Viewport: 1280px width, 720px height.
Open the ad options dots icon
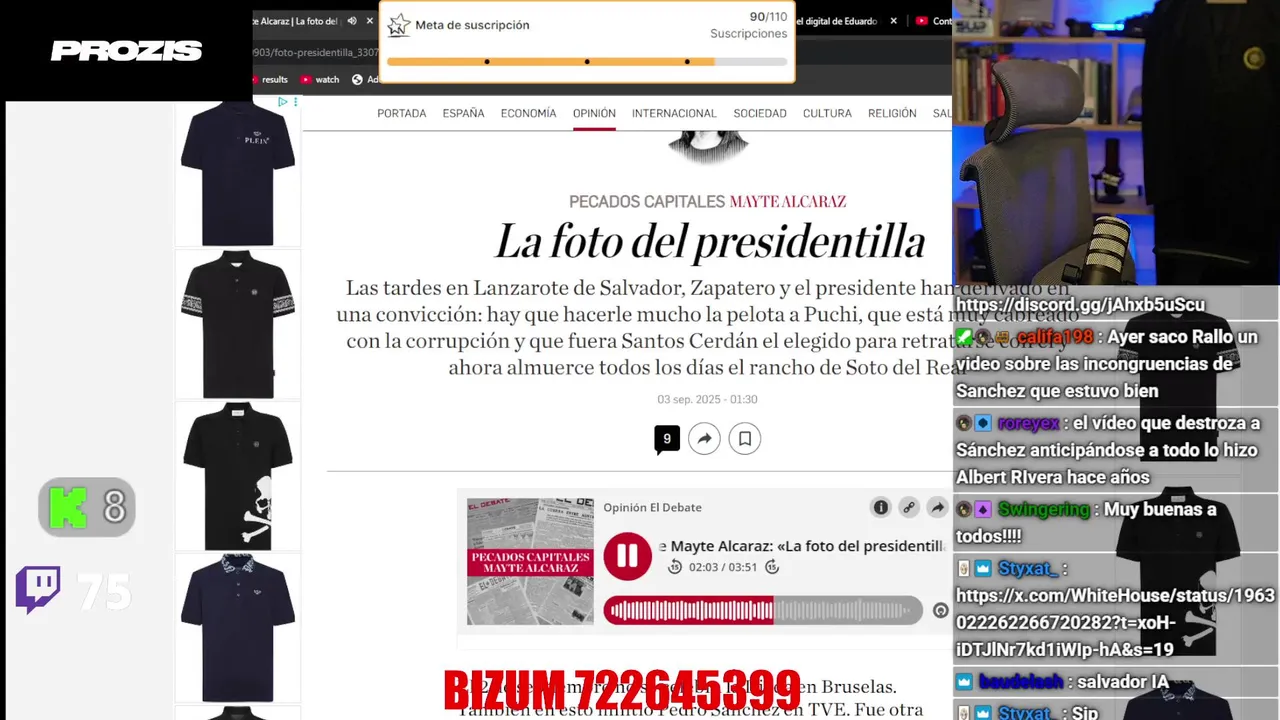click(x=295, y=102)
